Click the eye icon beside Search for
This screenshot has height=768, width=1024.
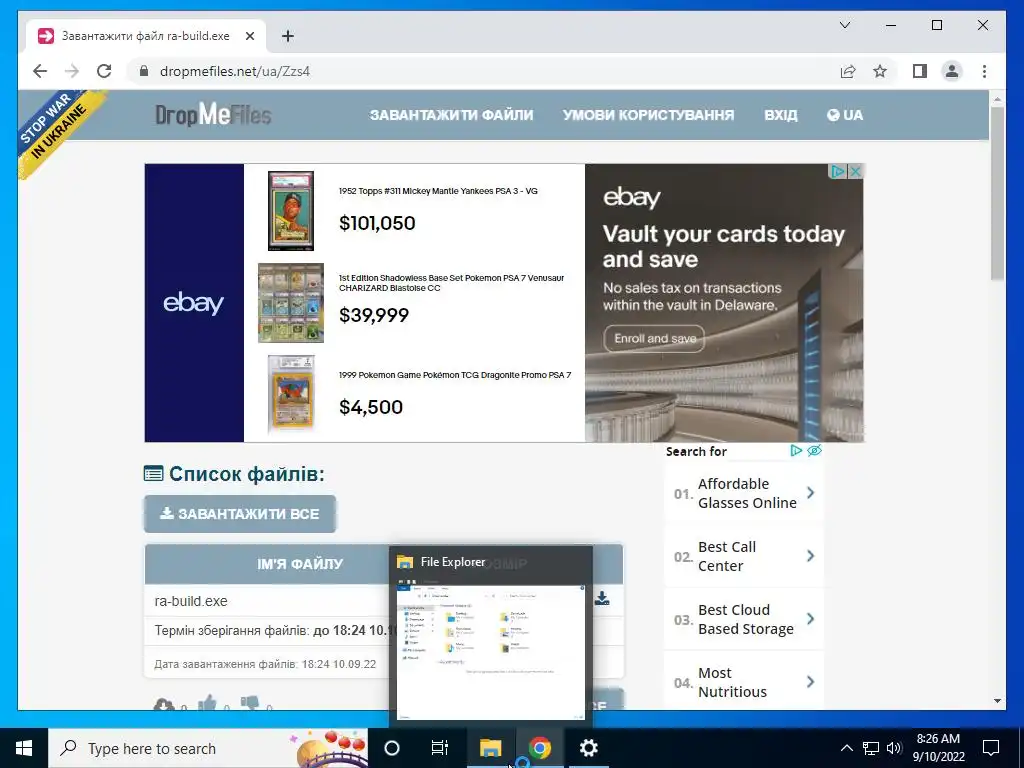coord(814,451)
